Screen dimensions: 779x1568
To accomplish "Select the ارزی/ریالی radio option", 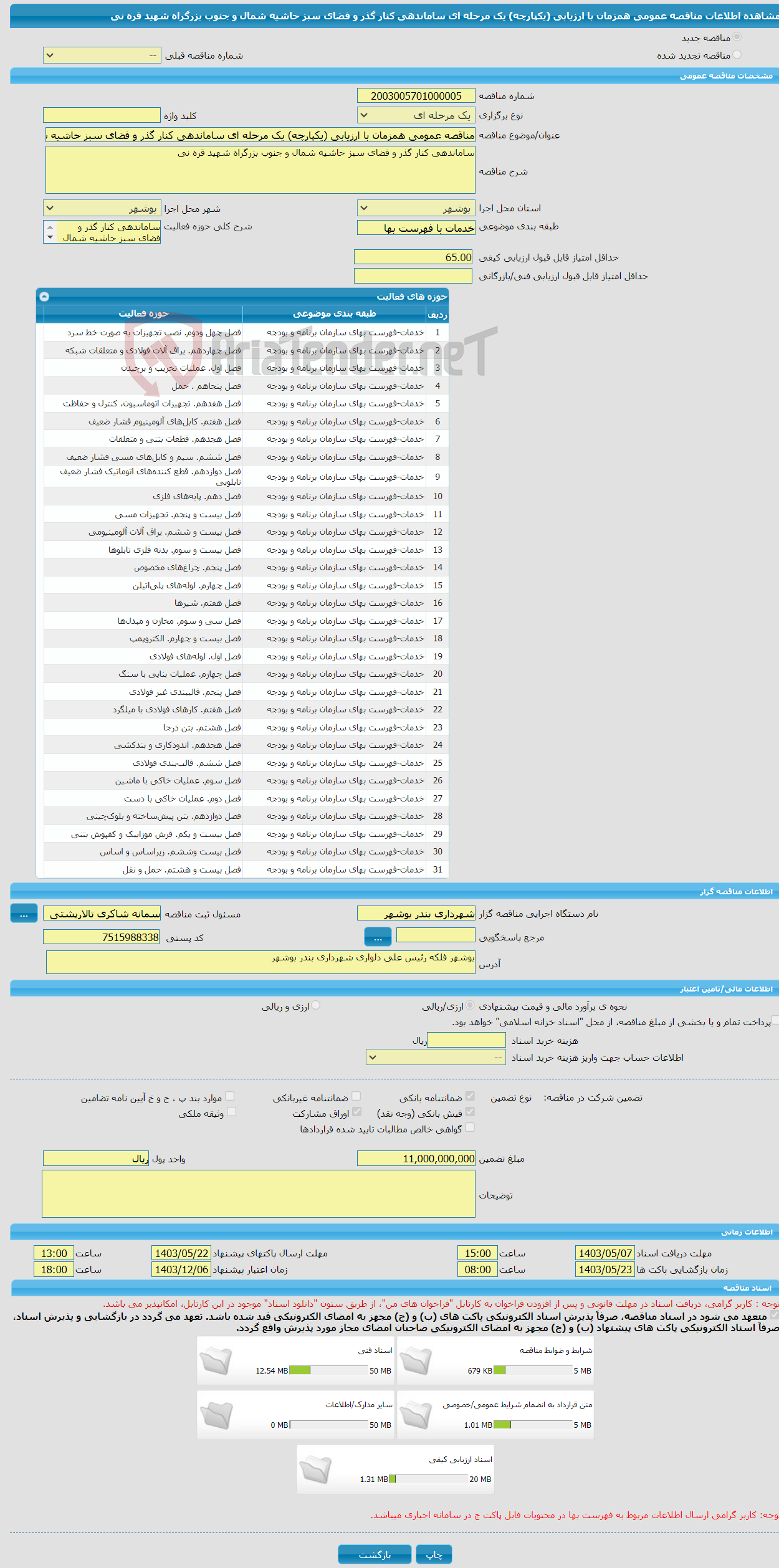I will [470, 1005].
